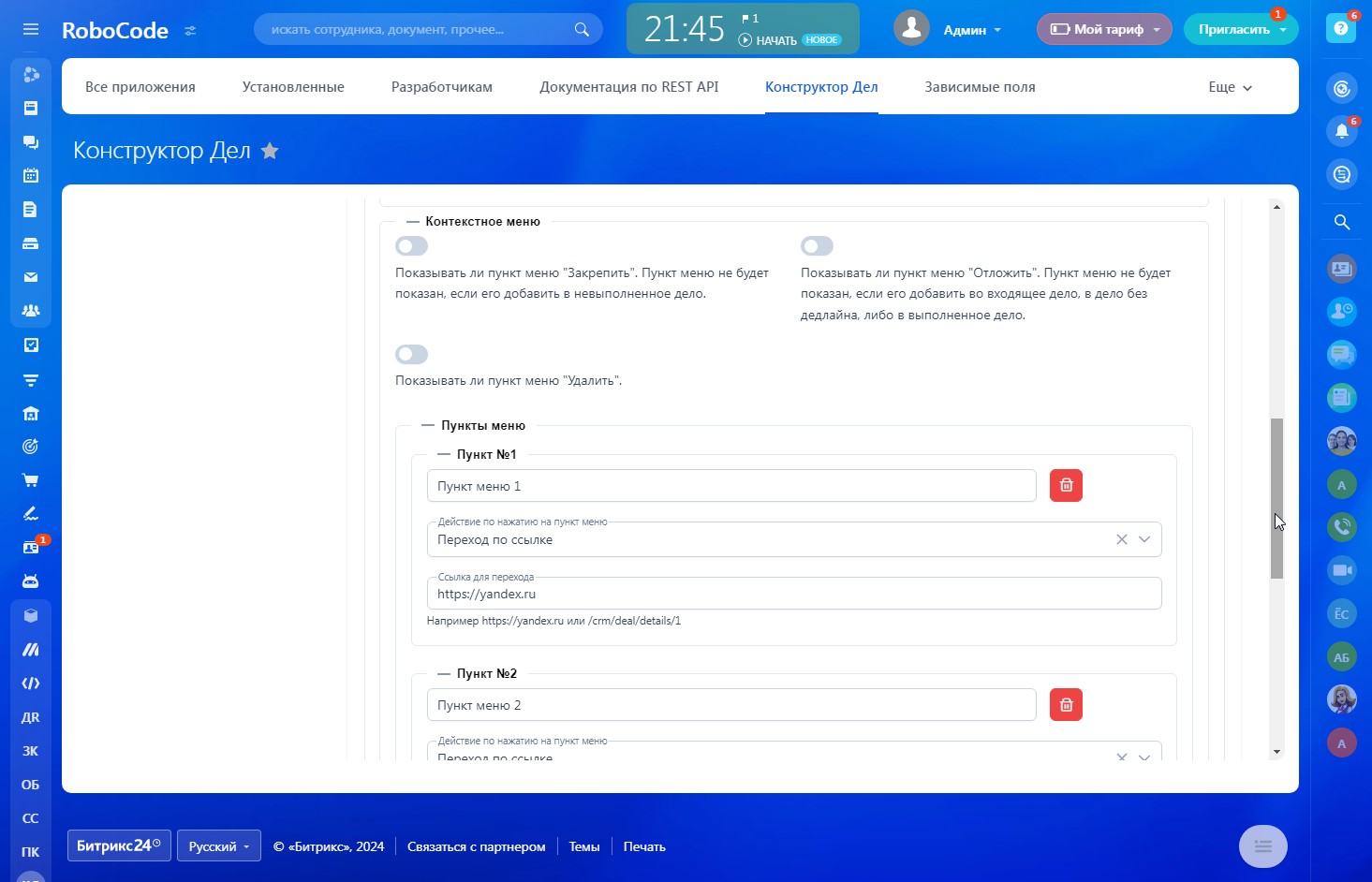Screen dimensions: 1372x882
Task: Click the search magnifier in right sidebar
Action: (1341, 222)
